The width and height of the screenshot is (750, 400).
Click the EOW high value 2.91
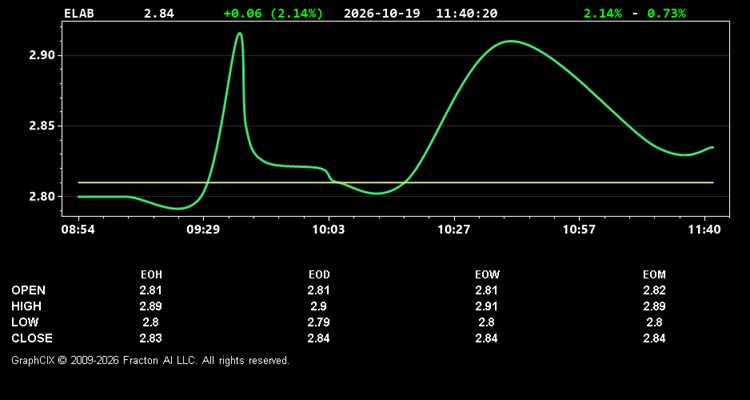pyautogui.click(x=486, y=306)
